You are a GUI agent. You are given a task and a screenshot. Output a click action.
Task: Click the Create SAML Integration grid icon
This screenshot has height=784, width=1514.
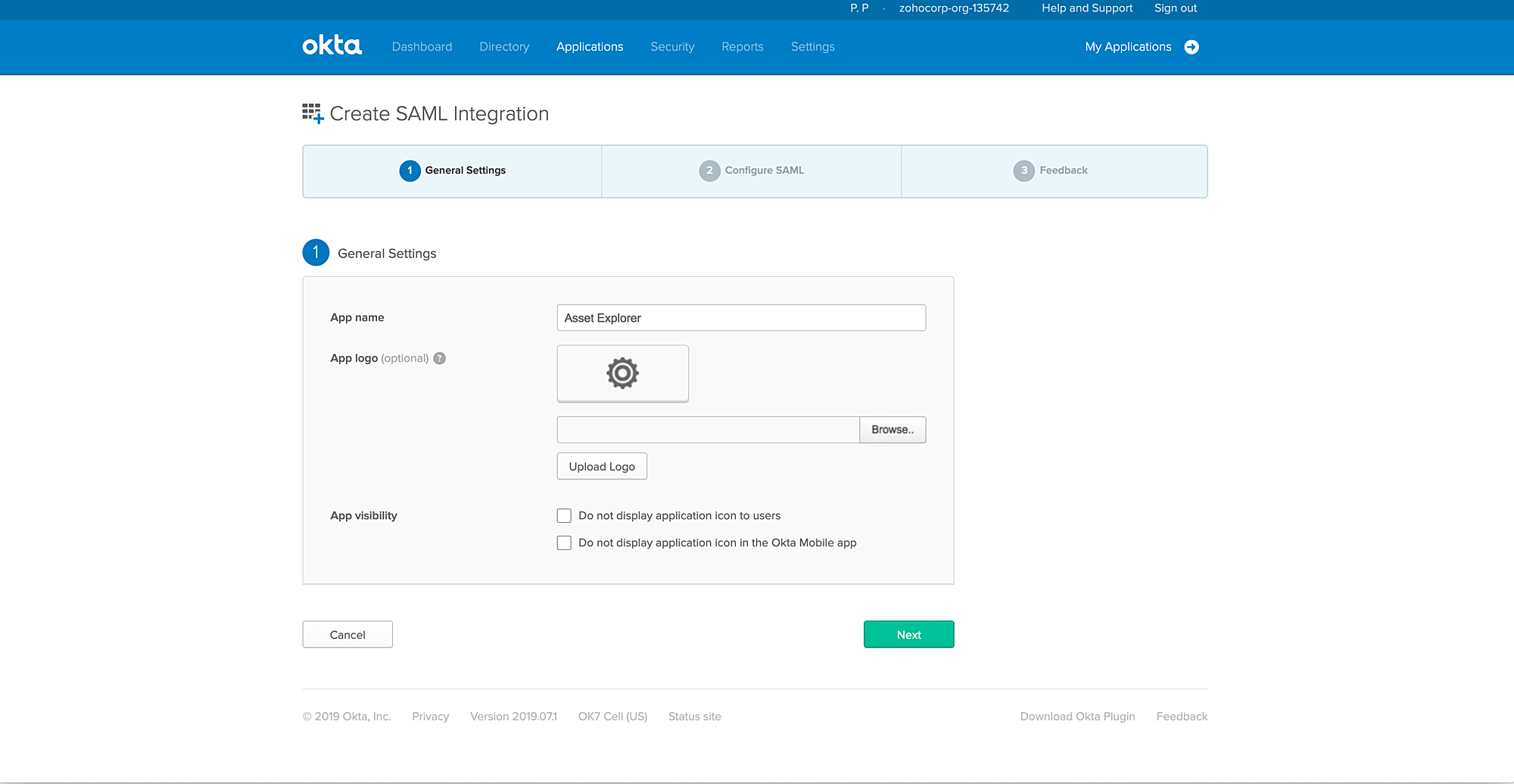[x=313, y=114]
